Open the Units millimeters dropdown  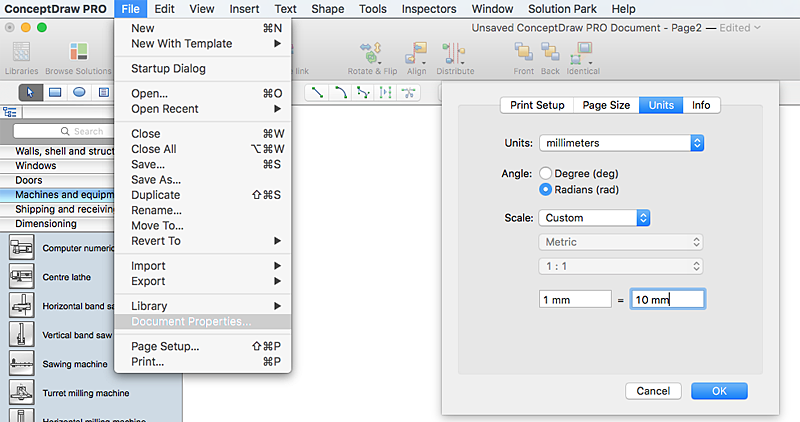point(621,143)
